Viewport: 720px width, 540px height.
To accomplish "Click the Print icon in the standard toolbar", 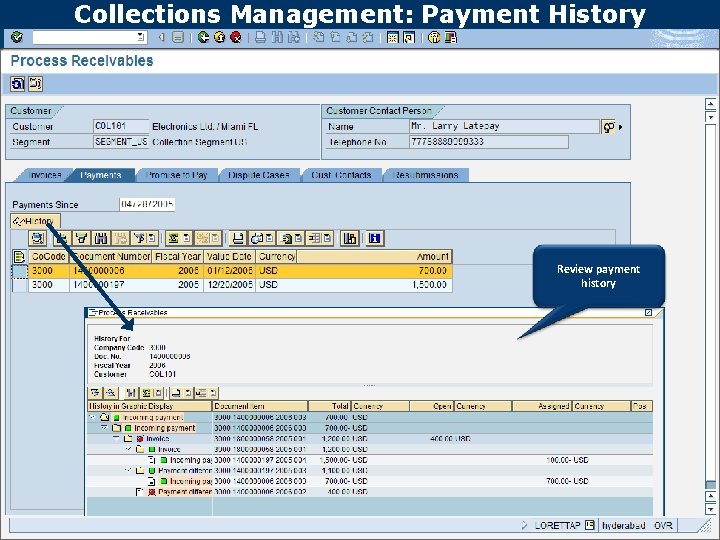I will [x=260, y=38].
